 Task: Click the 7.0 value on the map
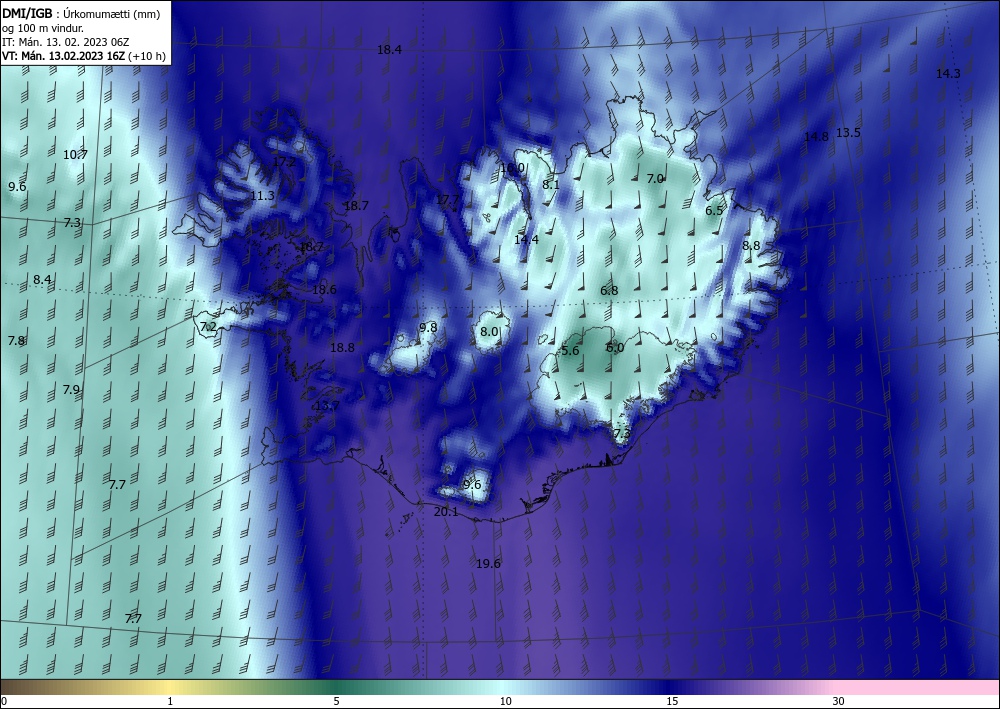click(656, 179)
